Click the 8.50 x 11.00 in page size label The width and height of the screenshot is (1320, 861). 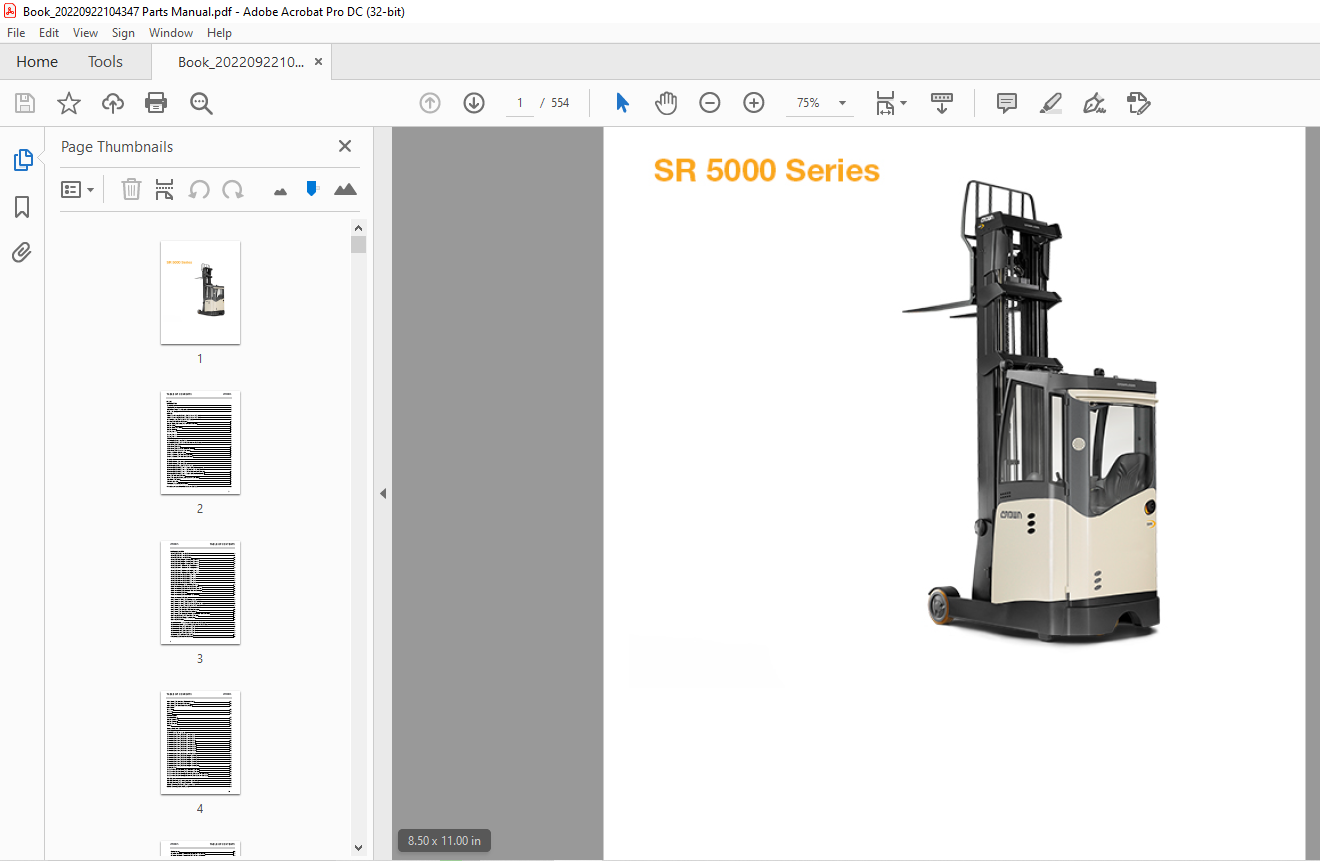444,841
